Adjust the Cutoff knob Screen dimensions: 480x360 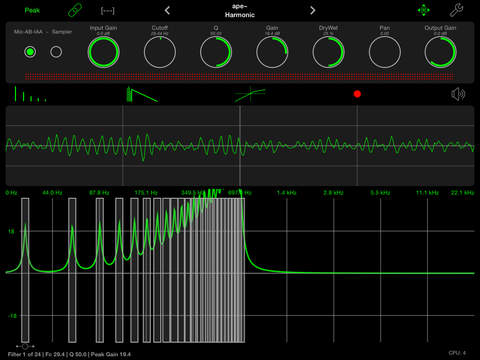pyautogui.click(x=160, y=52)
